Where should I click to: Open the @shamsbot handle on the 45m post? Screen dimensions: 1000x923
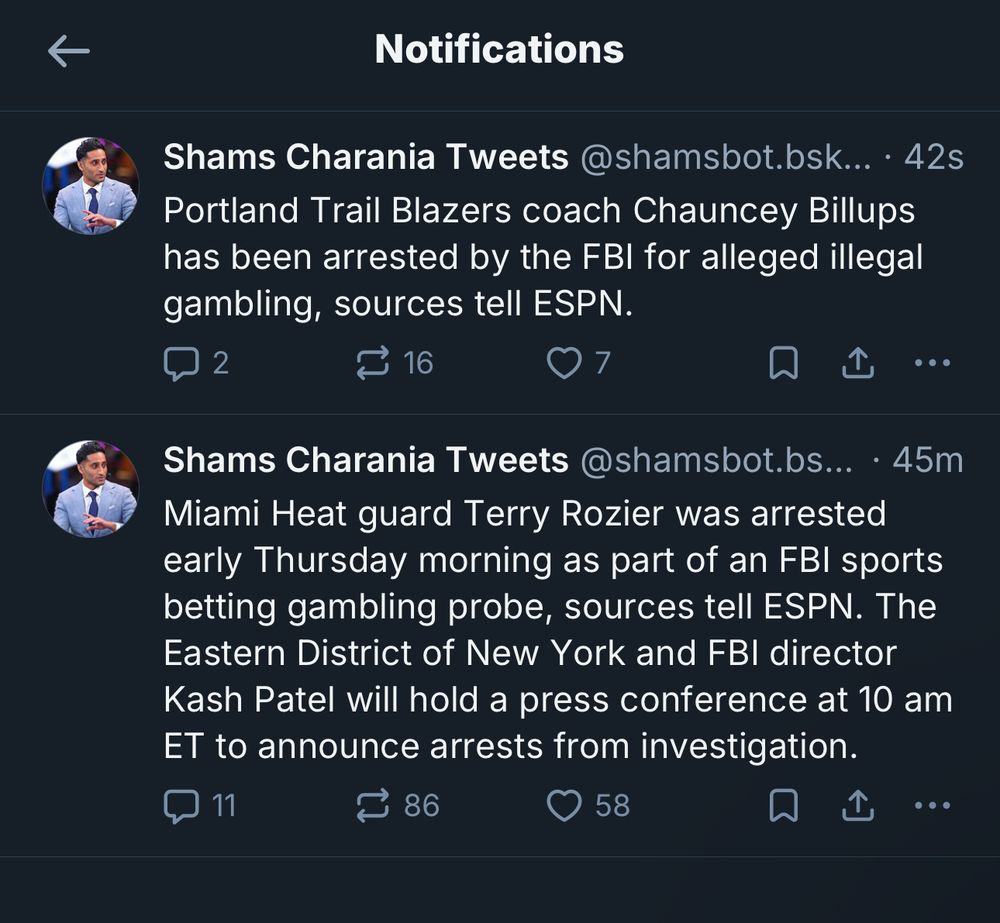pos(716,460)
